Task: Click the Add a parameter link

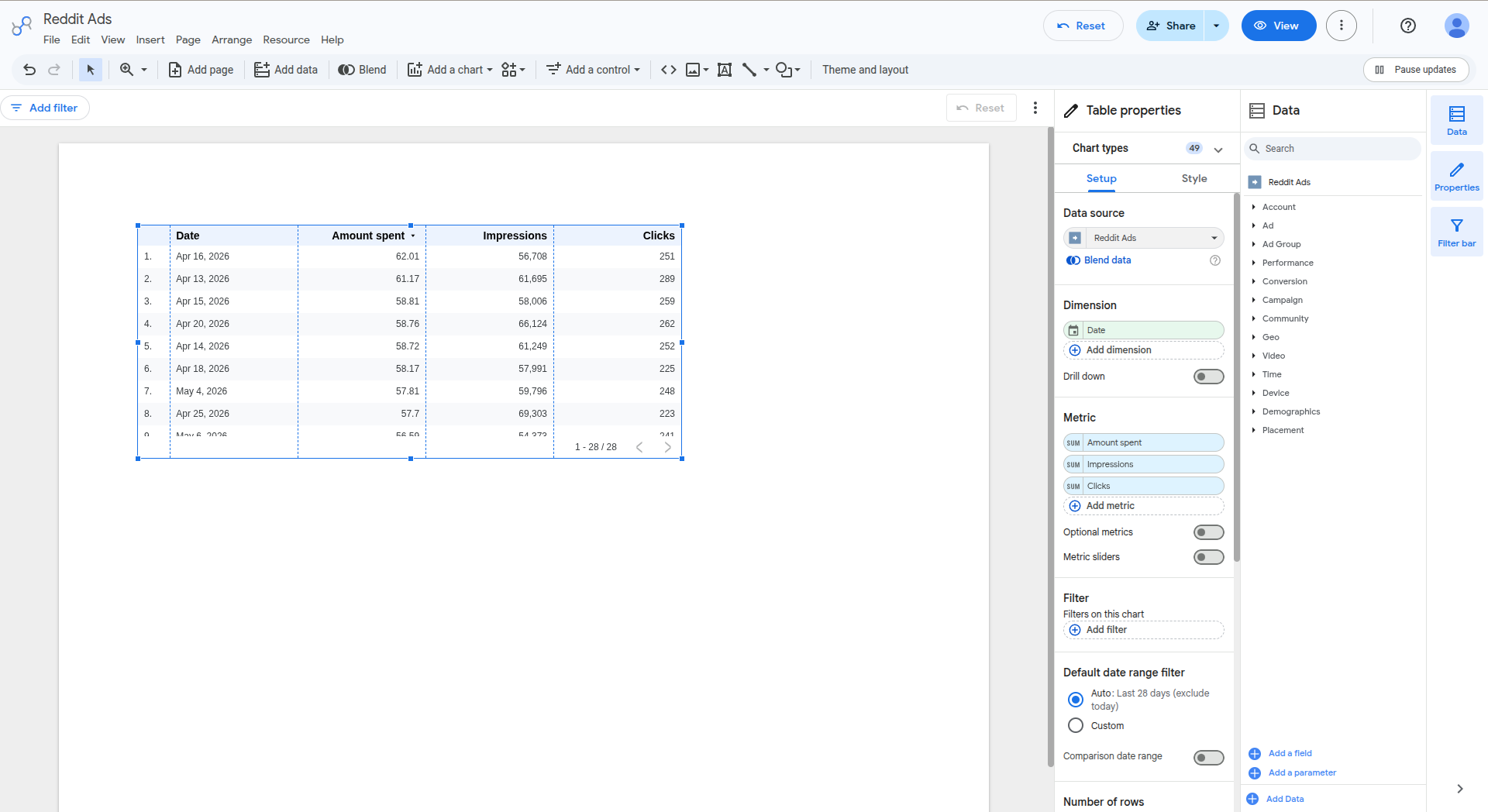Action: (x=1302, y=772)
